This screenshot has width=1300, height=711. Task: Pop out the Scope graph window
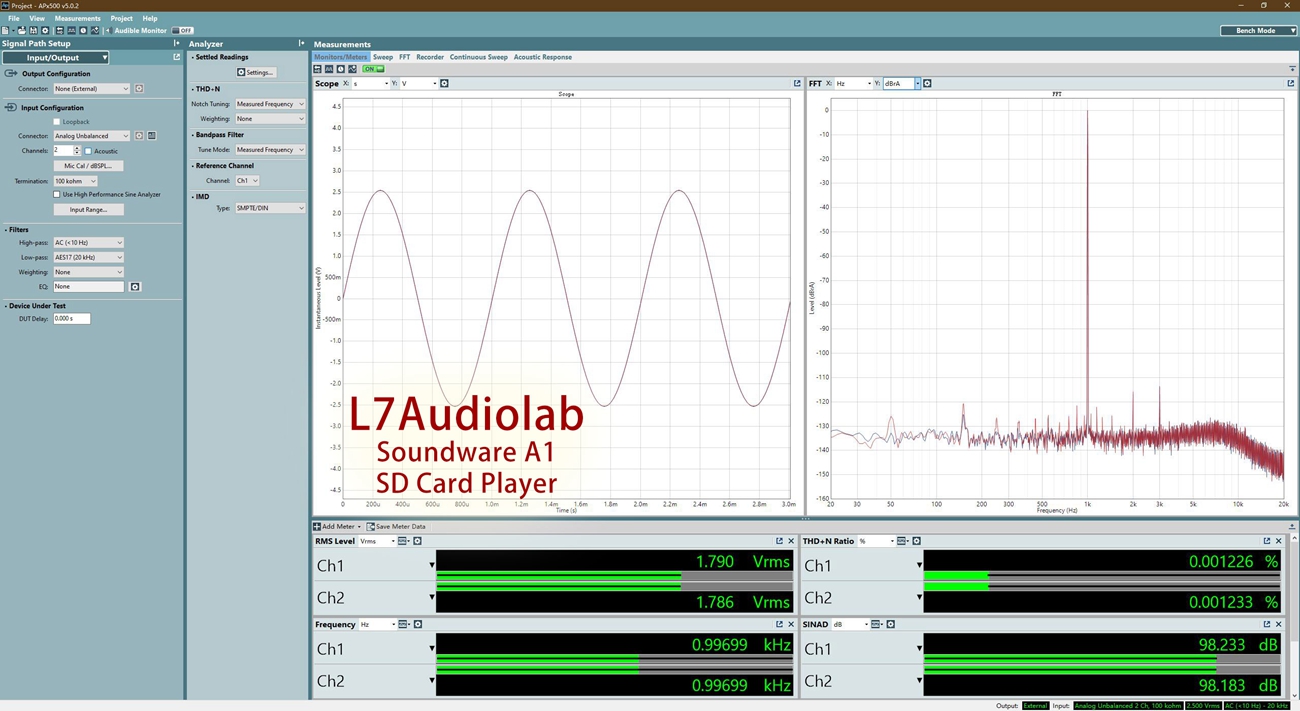797,84
